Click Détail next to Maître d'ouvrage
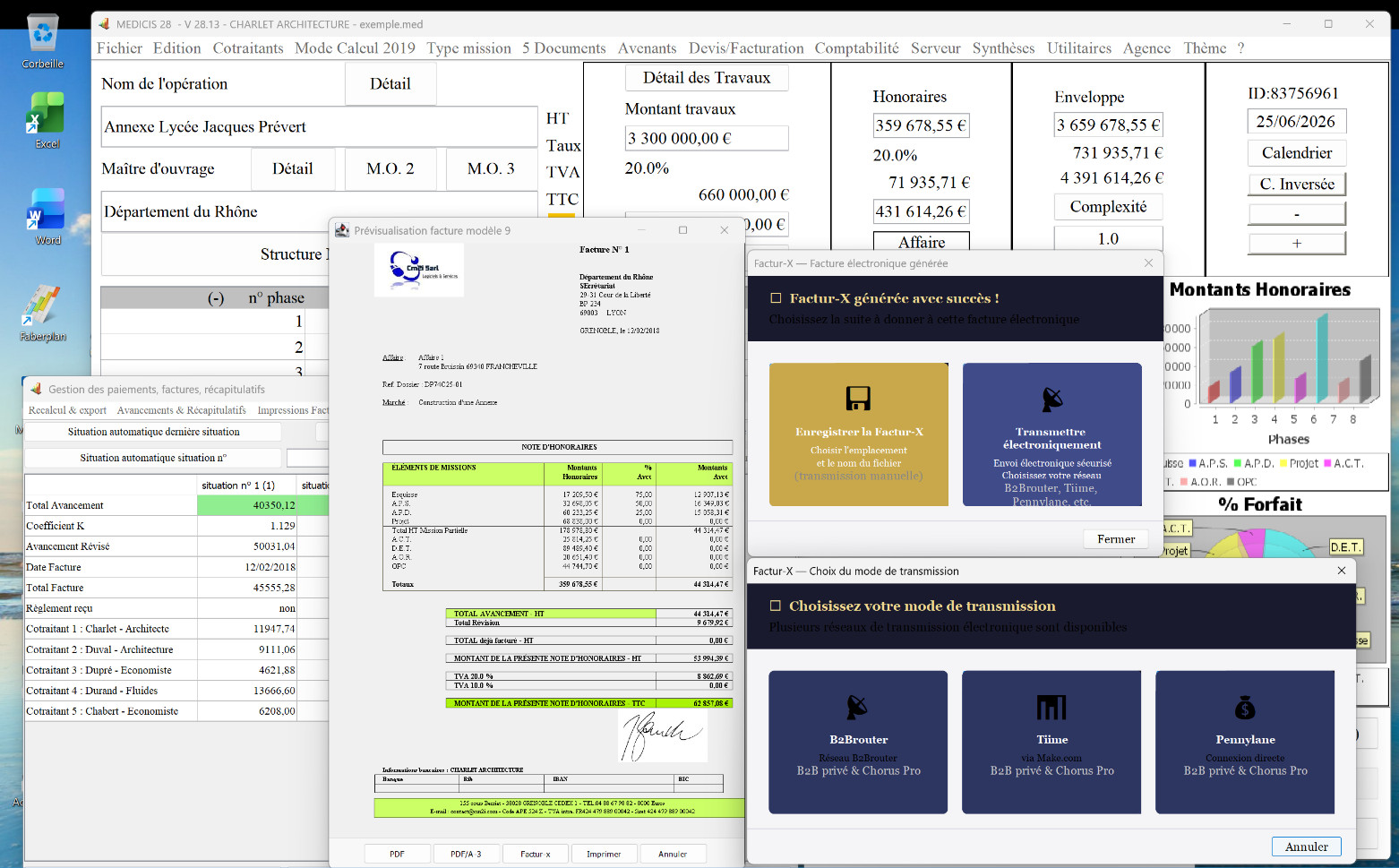 click(x=293, y=169)
